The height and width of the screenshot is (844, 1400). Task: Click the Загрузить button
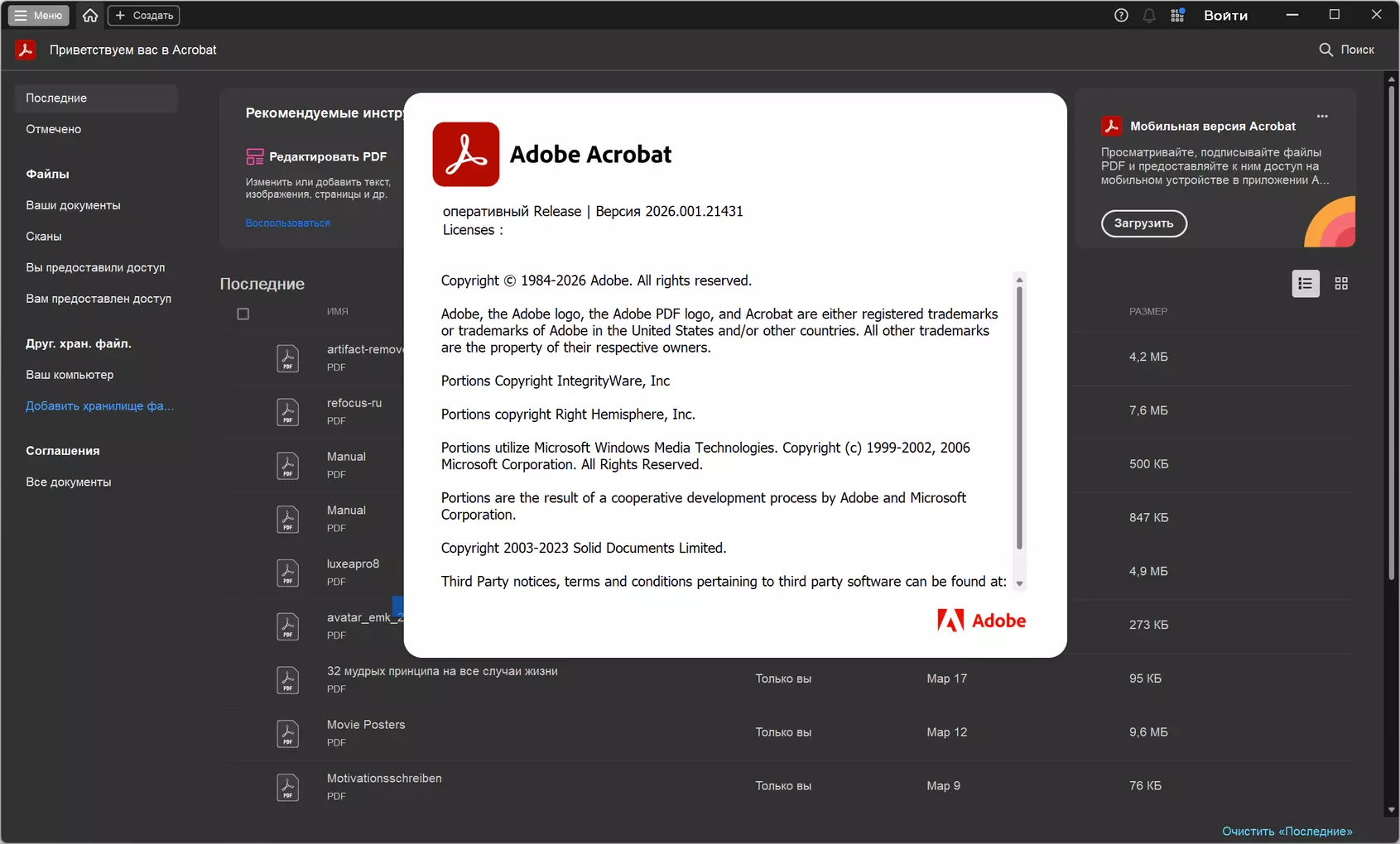(1143, 223)
